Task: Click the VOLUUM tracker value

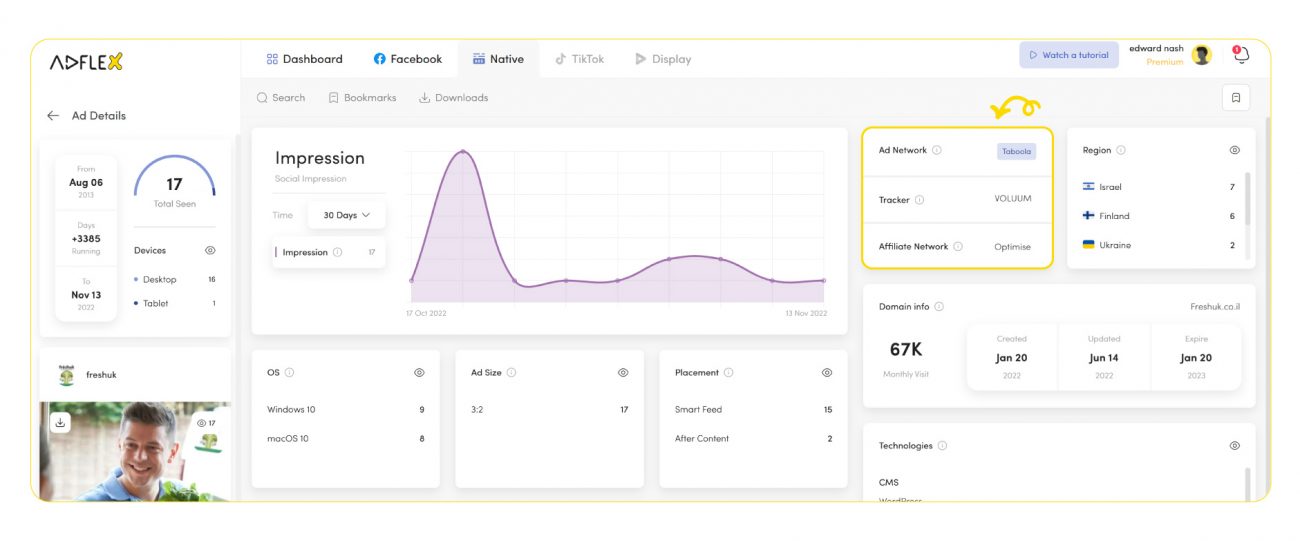Action: [1012, 200]
